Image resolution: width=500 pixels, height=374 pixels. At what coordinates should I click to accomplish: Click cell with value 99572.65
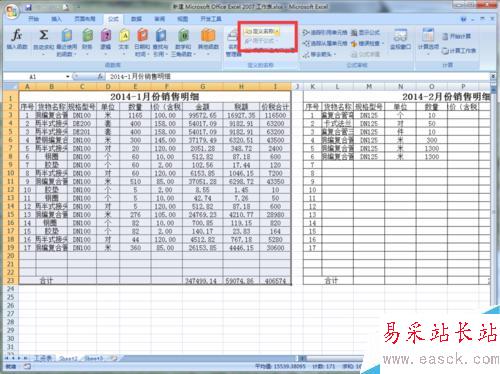click(203, 115)
